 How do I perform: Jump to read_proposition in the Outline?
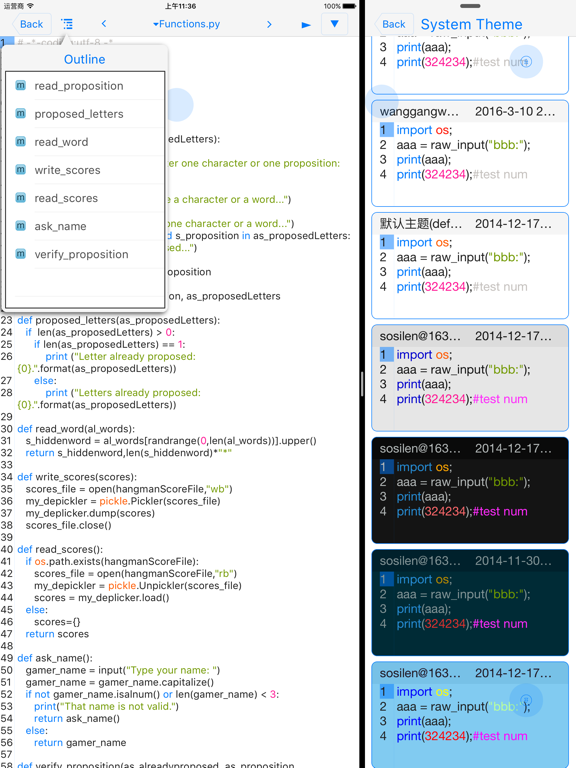click(84, 86)
